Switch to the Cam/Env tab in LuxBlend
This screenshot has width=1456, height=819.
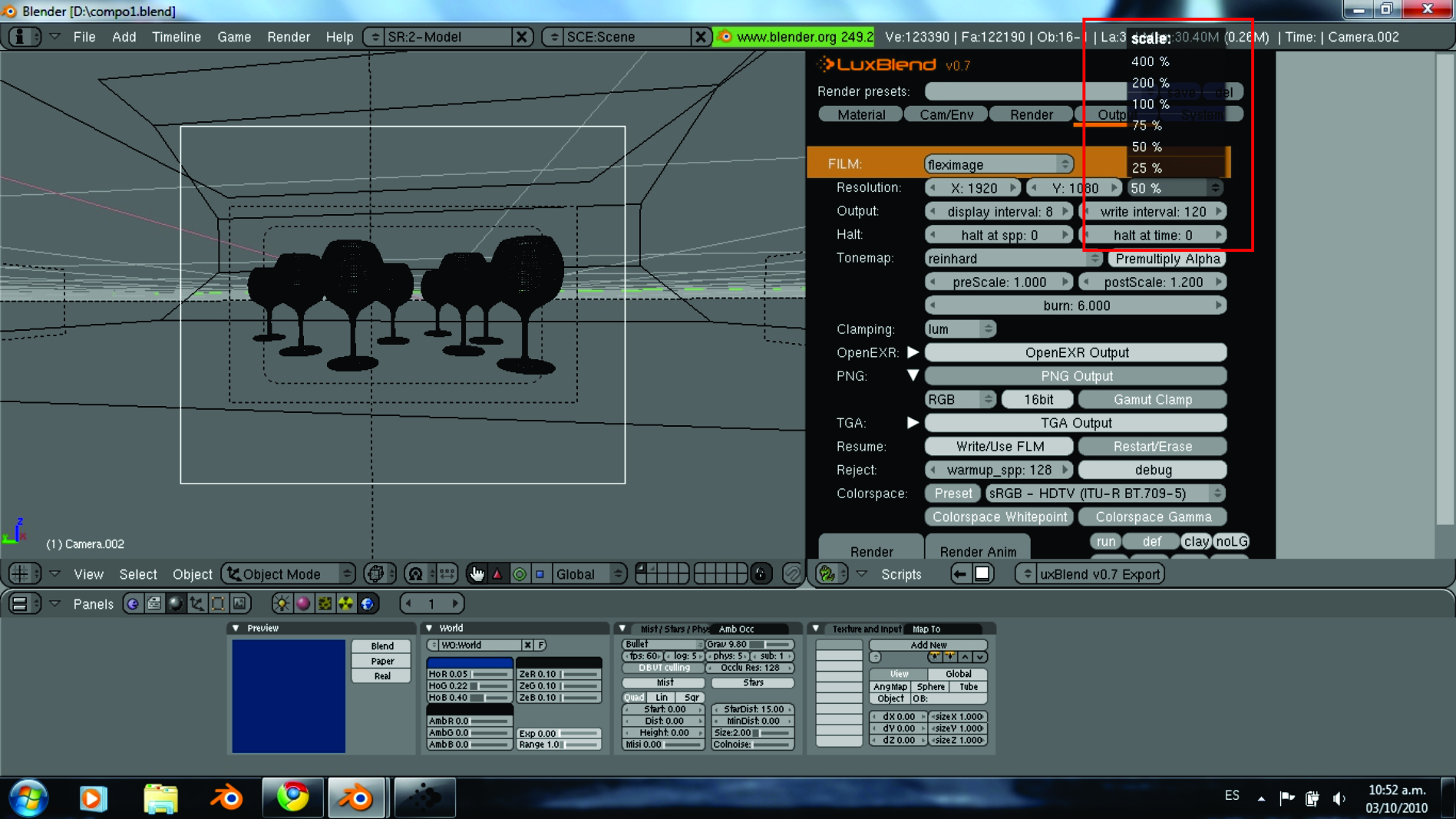pos(946,114)
